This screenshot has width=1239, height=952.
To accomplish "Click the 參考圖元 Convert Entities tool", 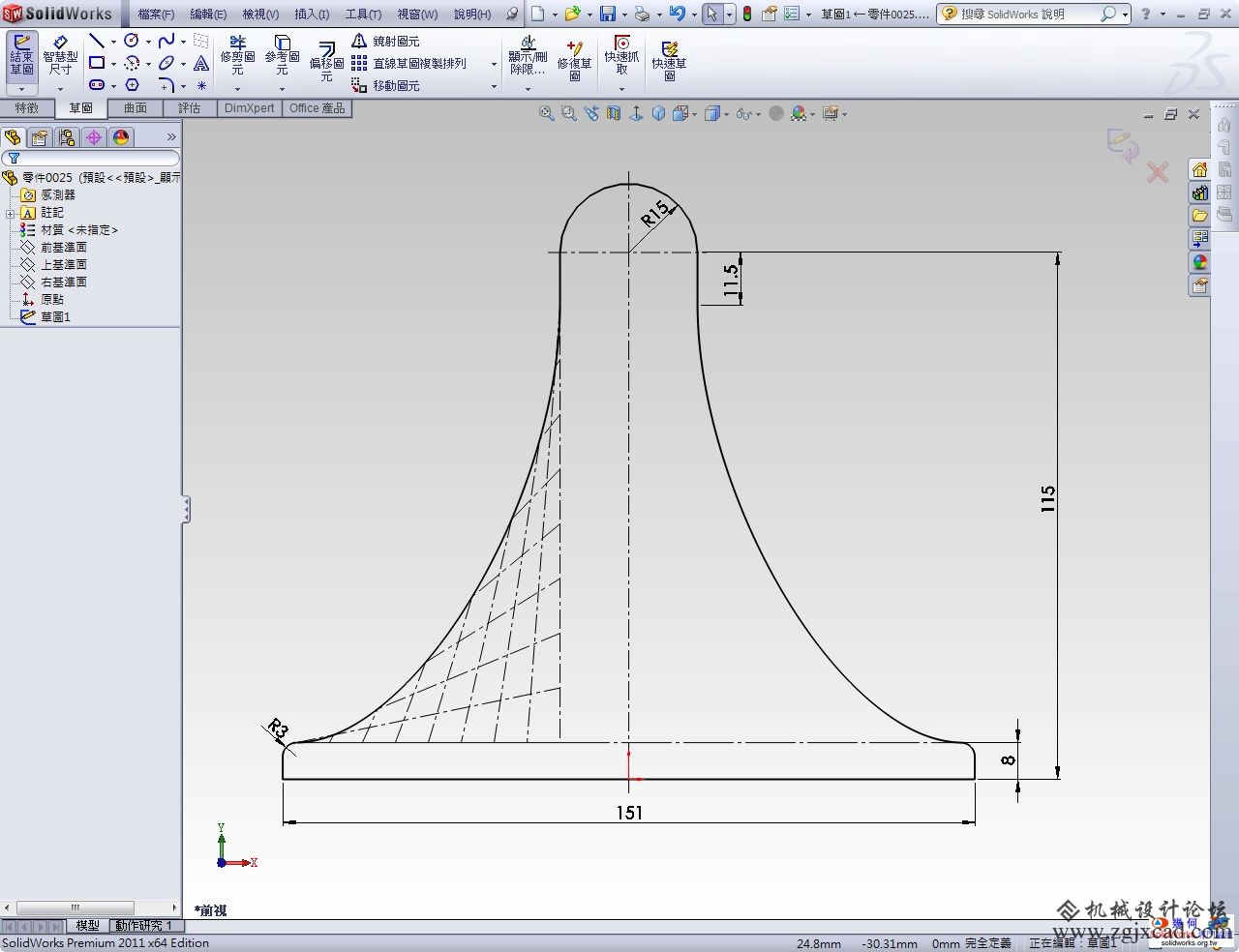I will point(282,56).
